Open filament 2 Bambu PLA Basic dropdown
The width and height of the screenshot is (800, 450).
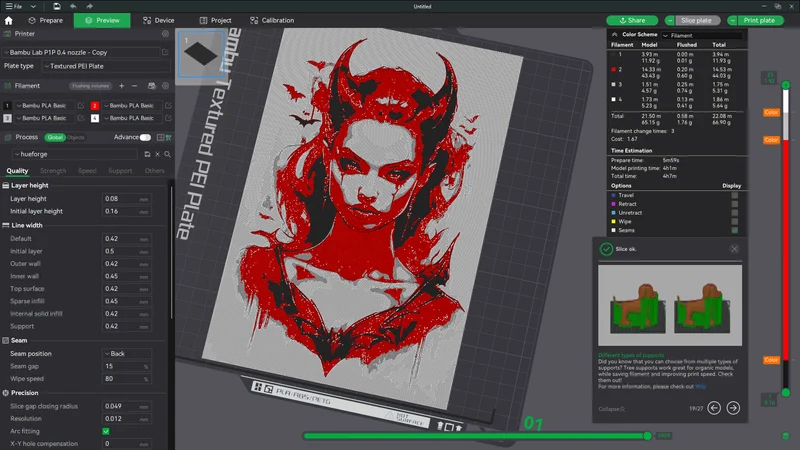point(132,106)
